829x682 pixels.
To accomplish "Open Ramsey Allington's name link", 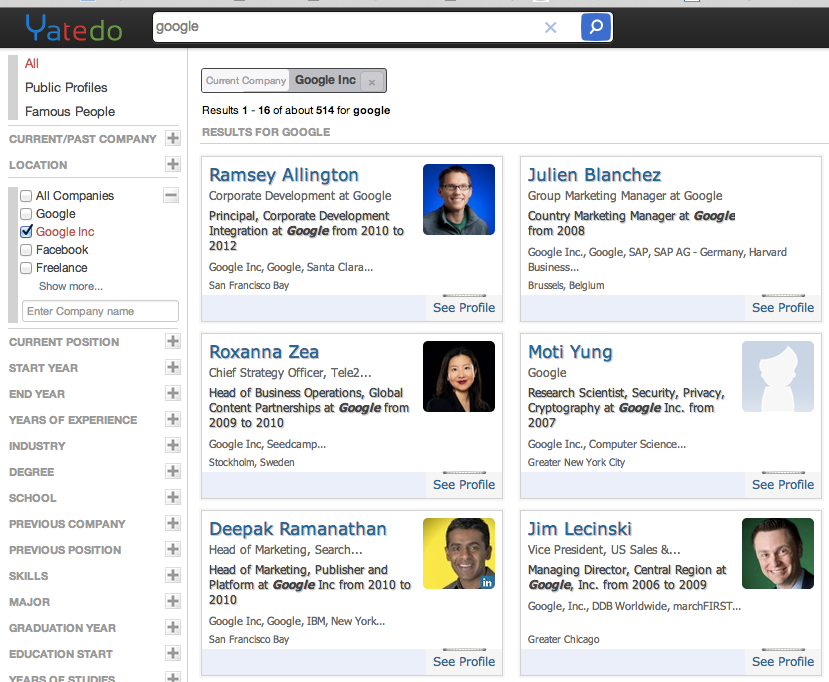I will (x=283, y=175).
